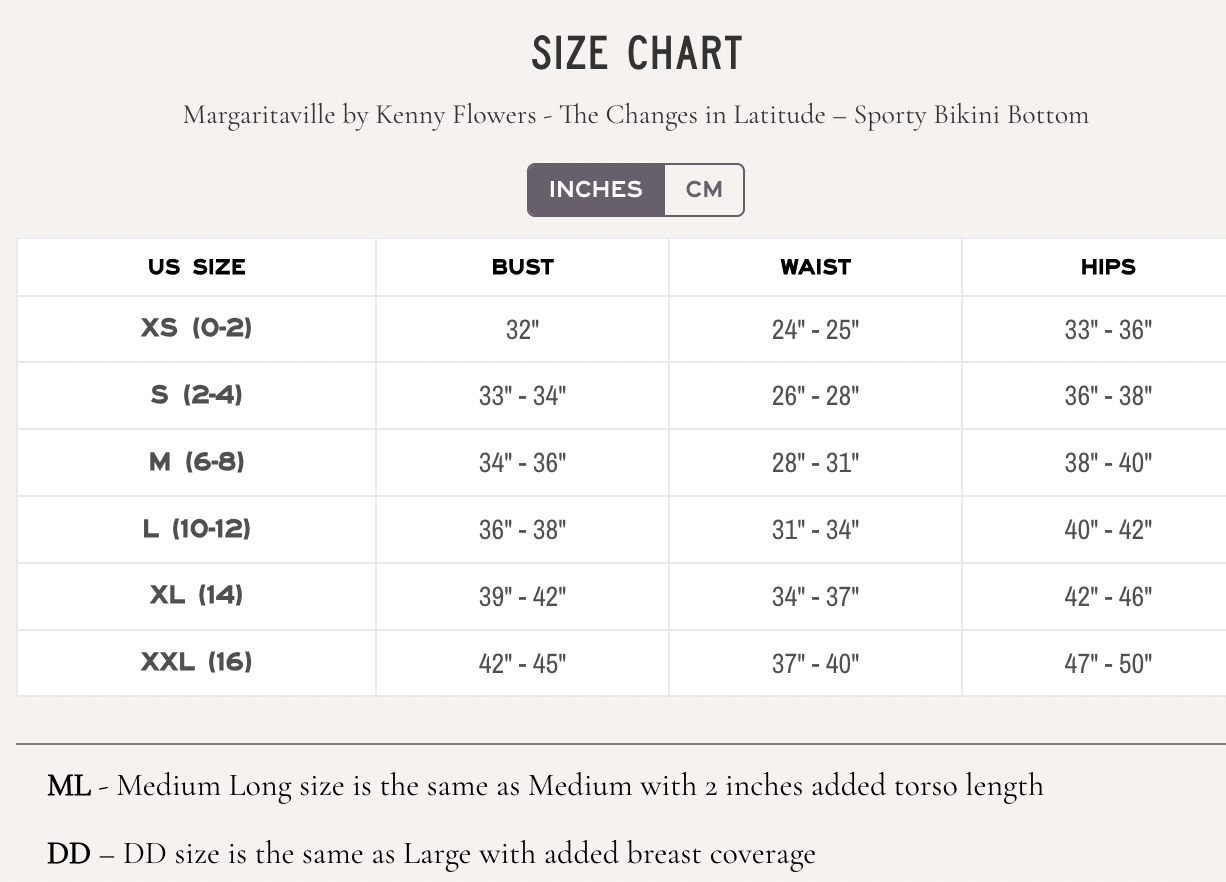Select the XL (14) size row

tap(196, 596)
